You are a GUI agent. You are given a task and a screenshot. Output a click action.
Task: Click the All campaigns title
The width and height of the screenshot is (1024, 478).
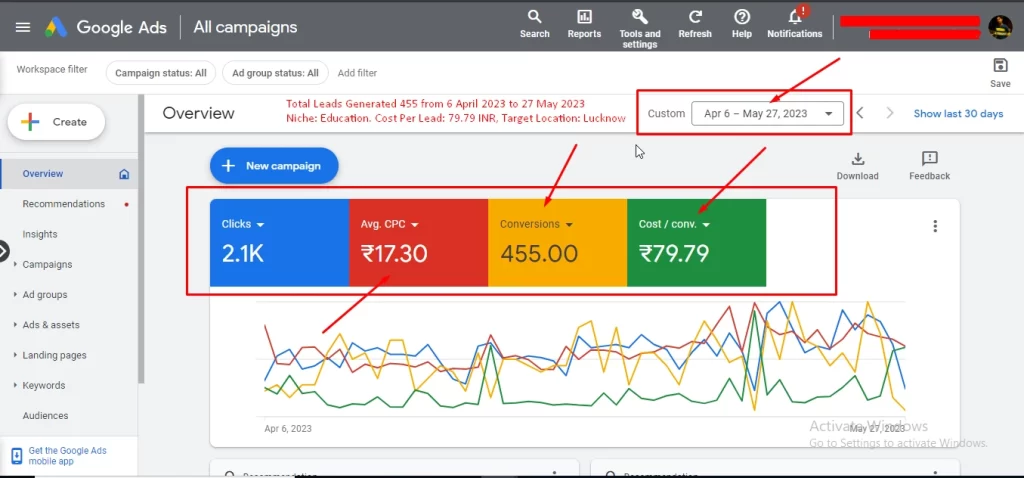pos(245,27)
